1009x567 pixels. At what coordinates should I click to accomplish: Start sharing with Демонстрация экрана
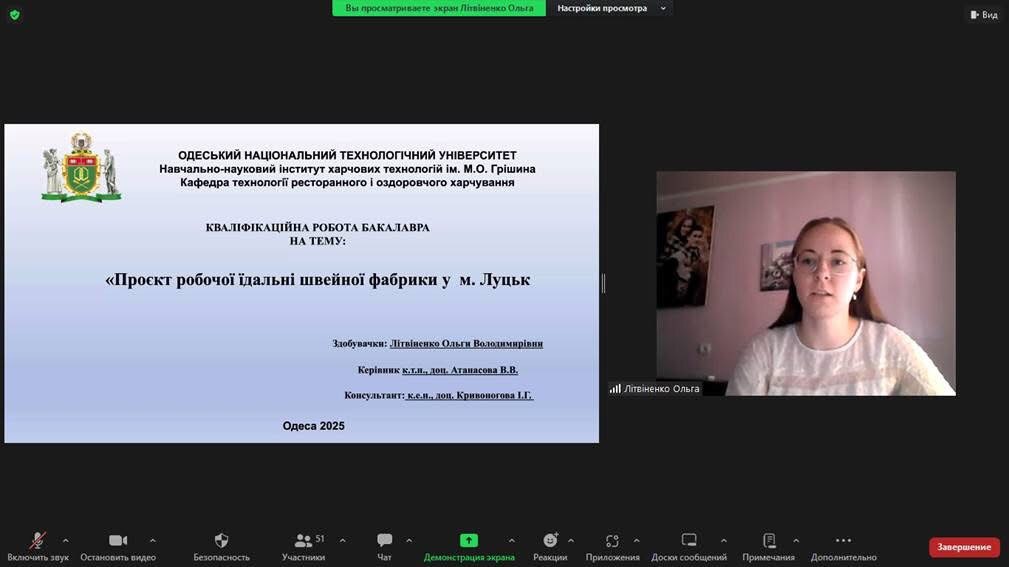[x=469, y=546]
